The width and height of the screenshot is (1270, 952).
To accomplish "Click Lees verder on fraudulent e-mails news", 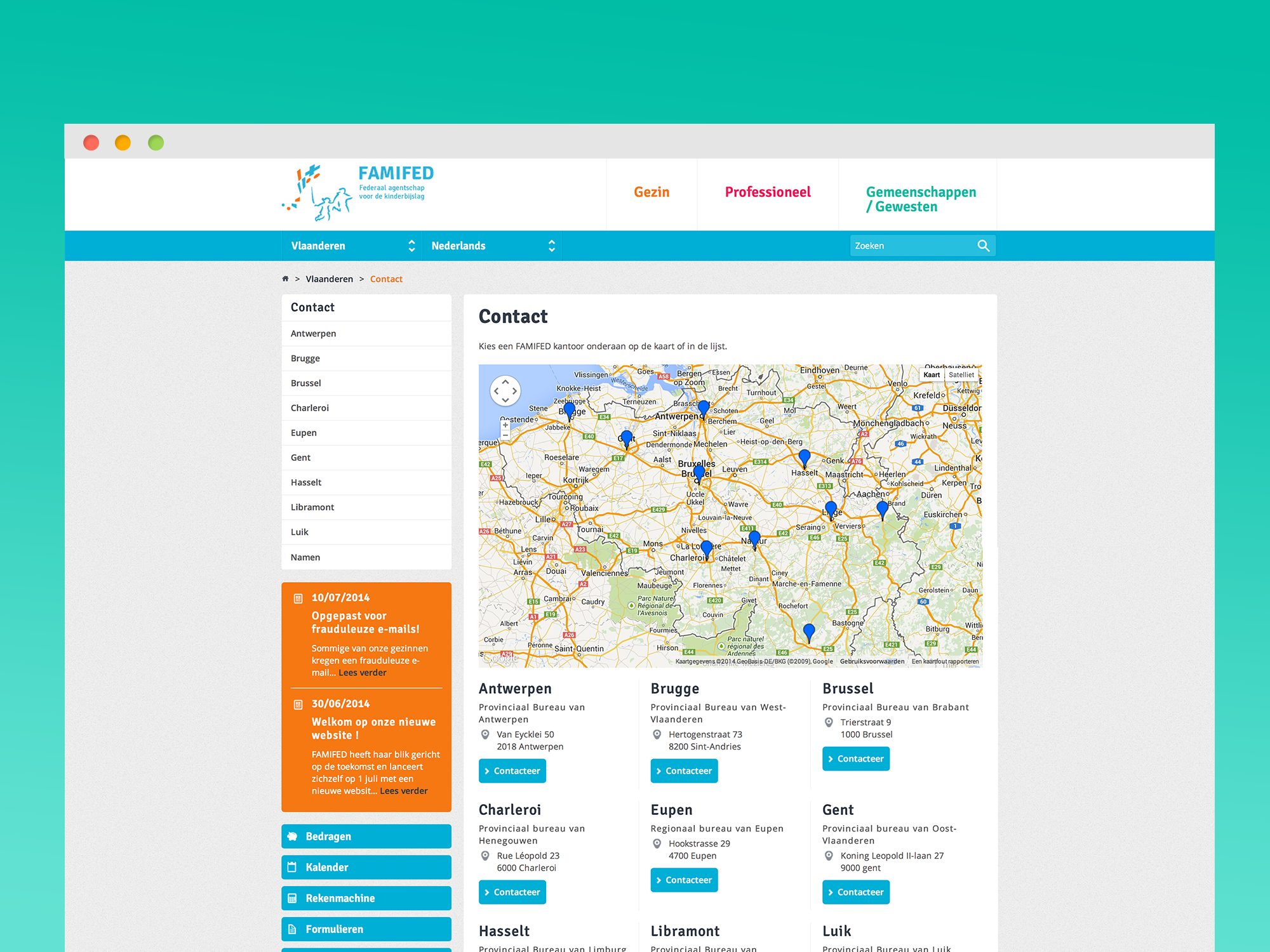I will coord(363,673).
